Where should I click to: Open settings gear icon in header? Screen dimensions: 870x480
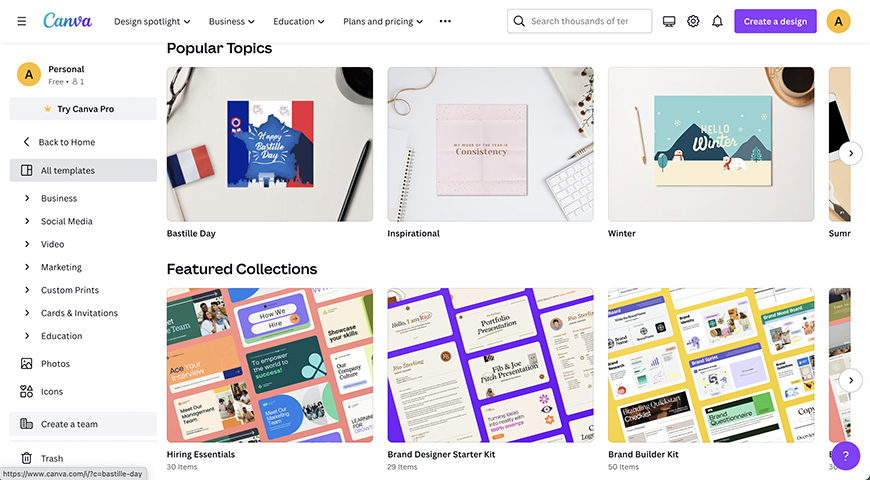[x=693, y=21]
